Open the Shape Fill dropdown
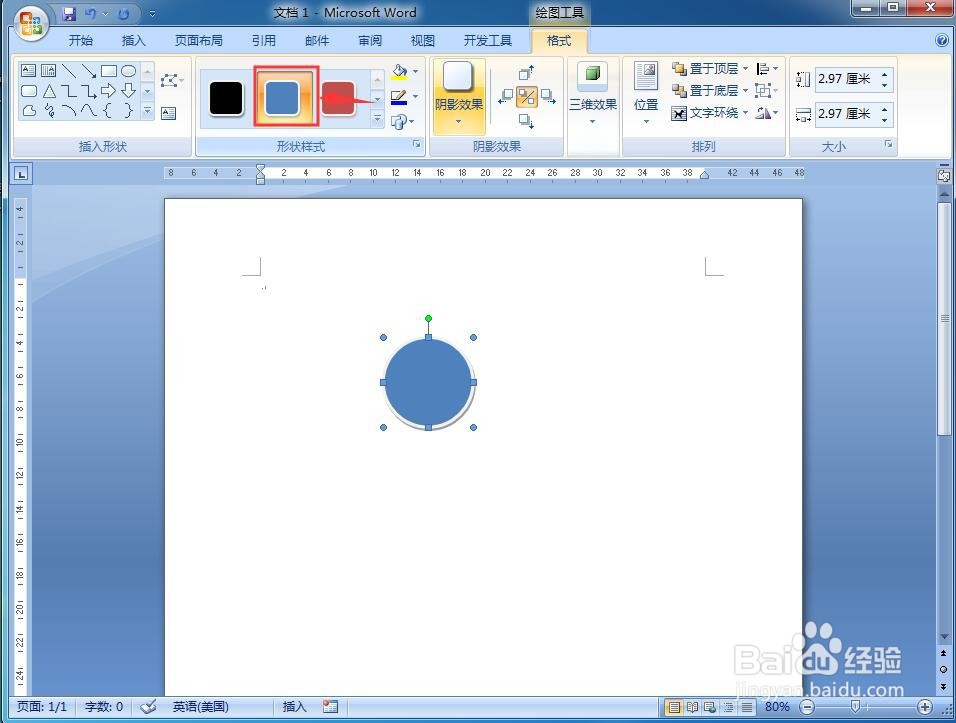The height and width of the screenshot is (723, 956). point(415,71)
